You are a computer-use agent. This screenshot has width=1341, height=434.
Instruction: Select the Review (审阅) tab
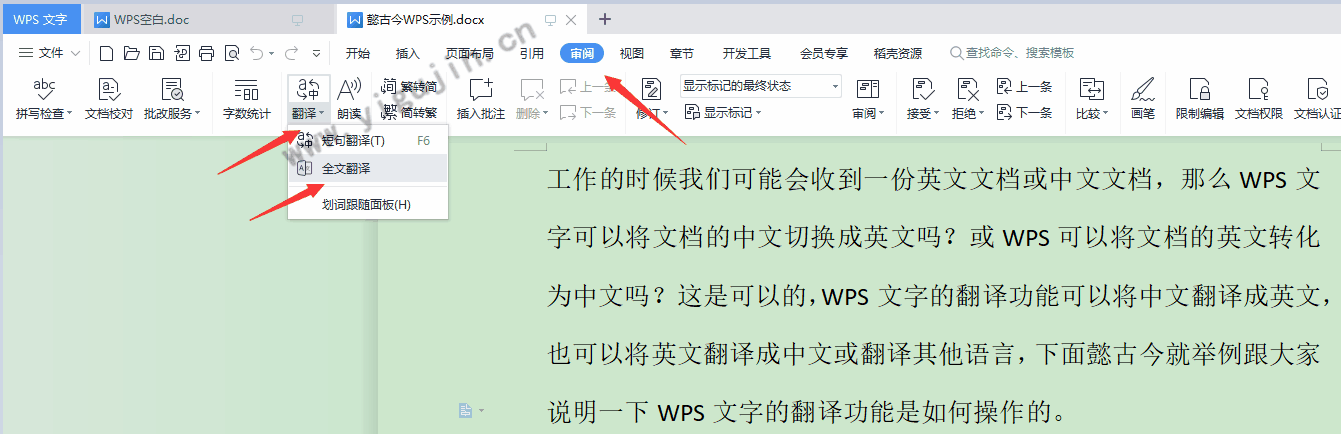[582, 53]
